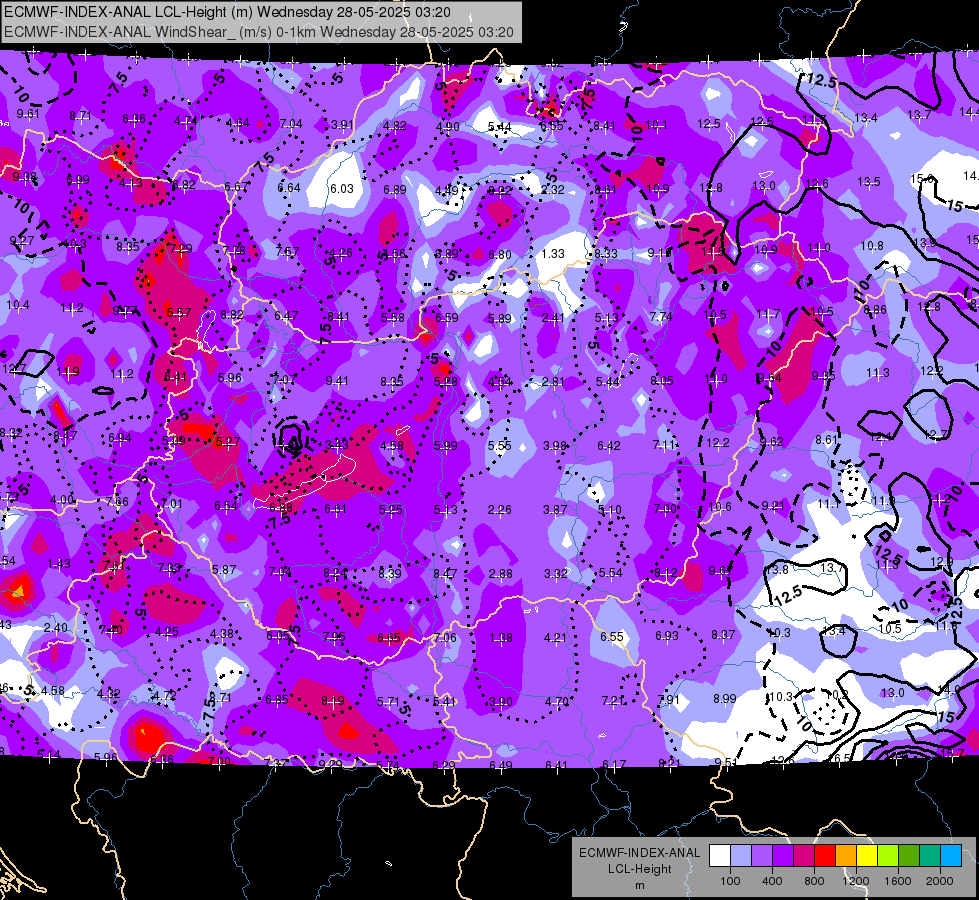This screenshot has height=900, width=979.
Task: Click the grid value 3.98
Action: (x=554, y=445)
